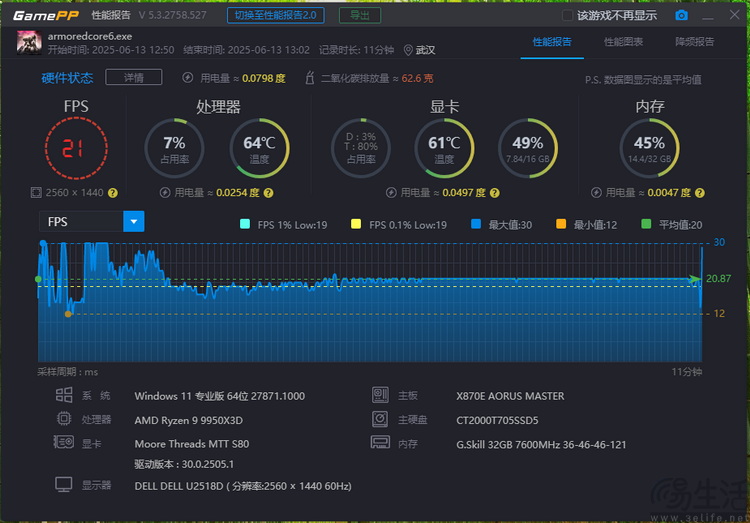Viewport: 750px width, 523px height.
Task: Click CT2000T705SSD5 disk text
Action: [497, 420]
